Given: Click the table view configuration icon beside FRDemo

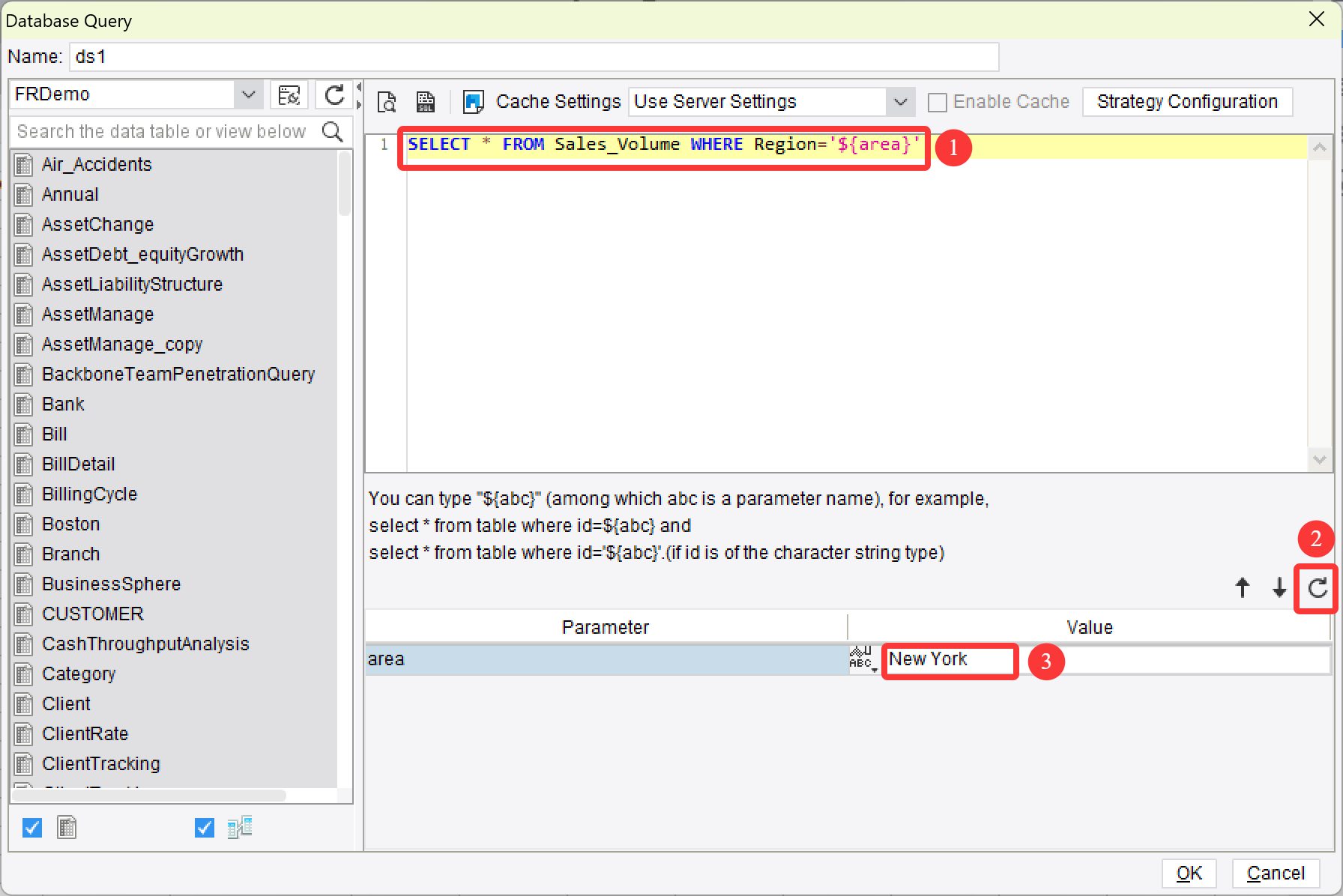Looking at the screenshot, I should tap(289, 94).
